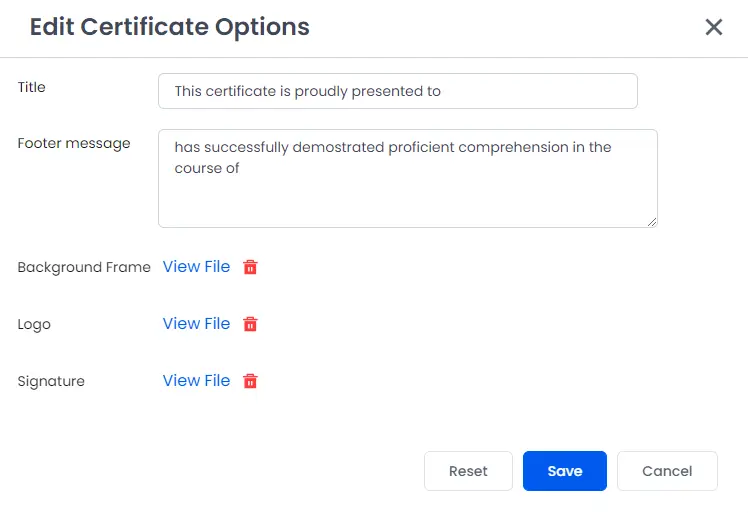The image size is (748, 518).
Task: Open the Logo View File link
Action: pyautogui.click(x=196, y=324)
